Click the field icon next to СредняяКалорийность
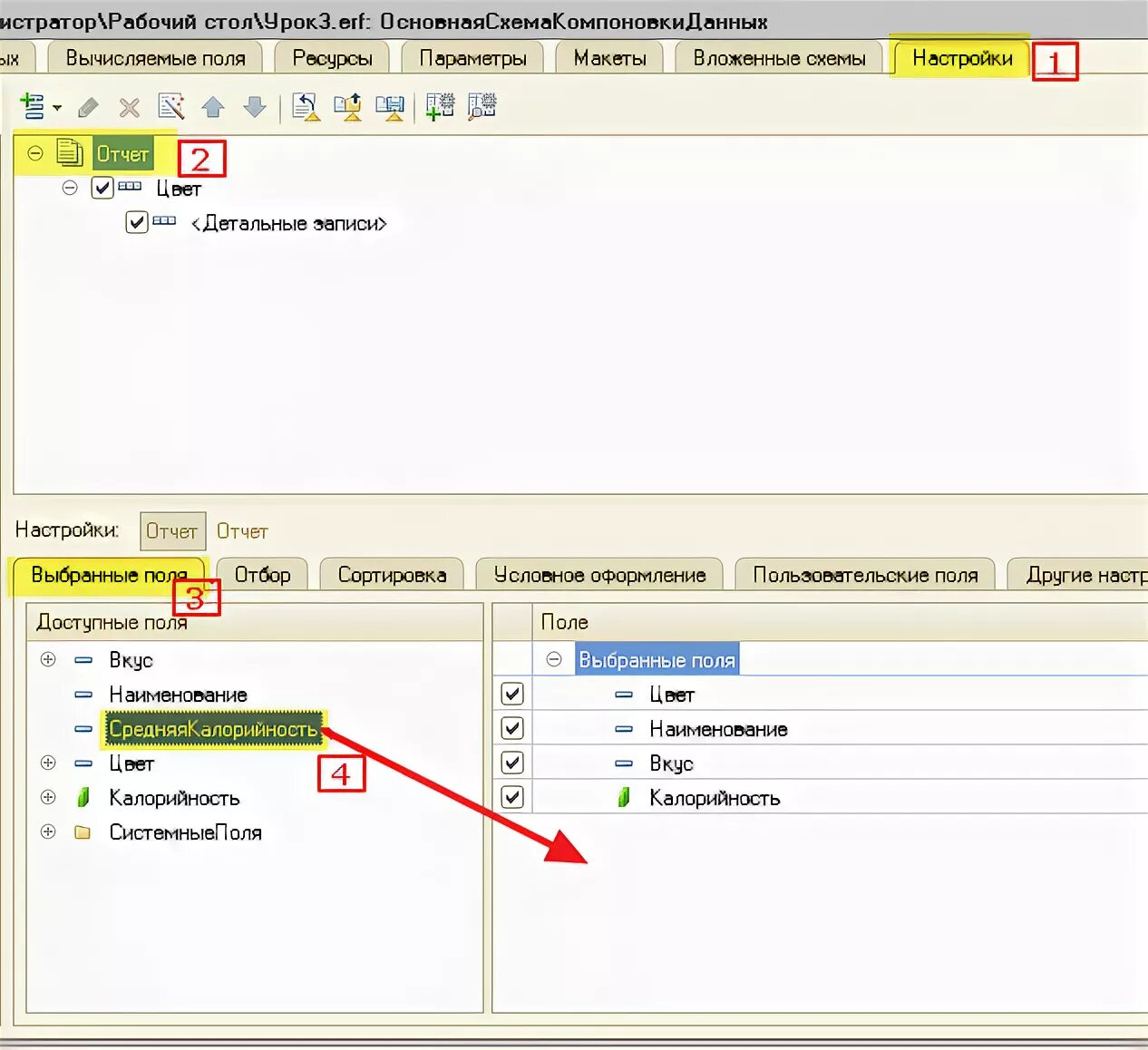This screenshot has height=1050, width=1148. (83, 728)
